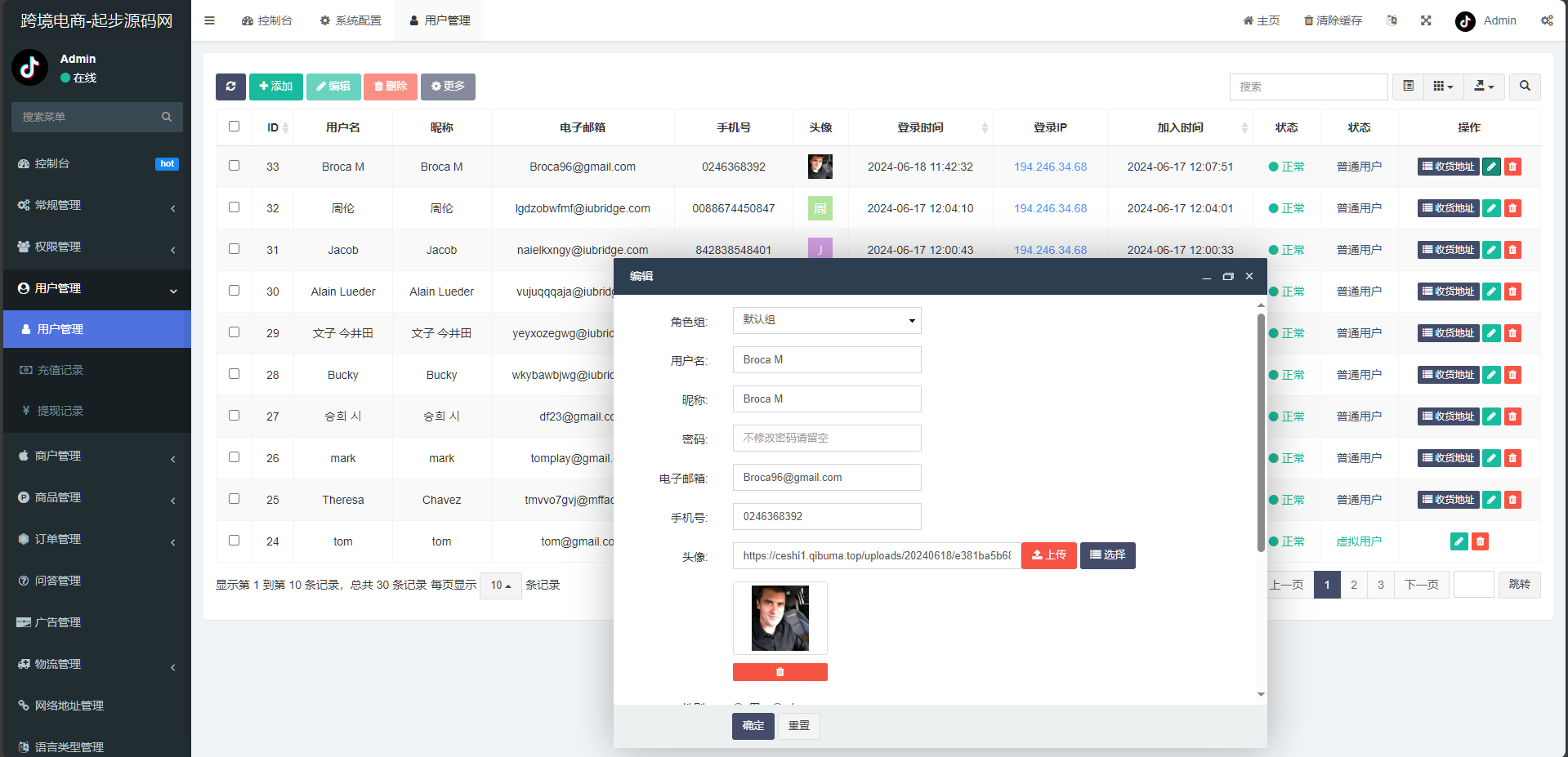Image resolution: width=1568 pixels, height=757 pixels.
Task: Open 问答管理 in the sidebar
Action: pos(97,581)
